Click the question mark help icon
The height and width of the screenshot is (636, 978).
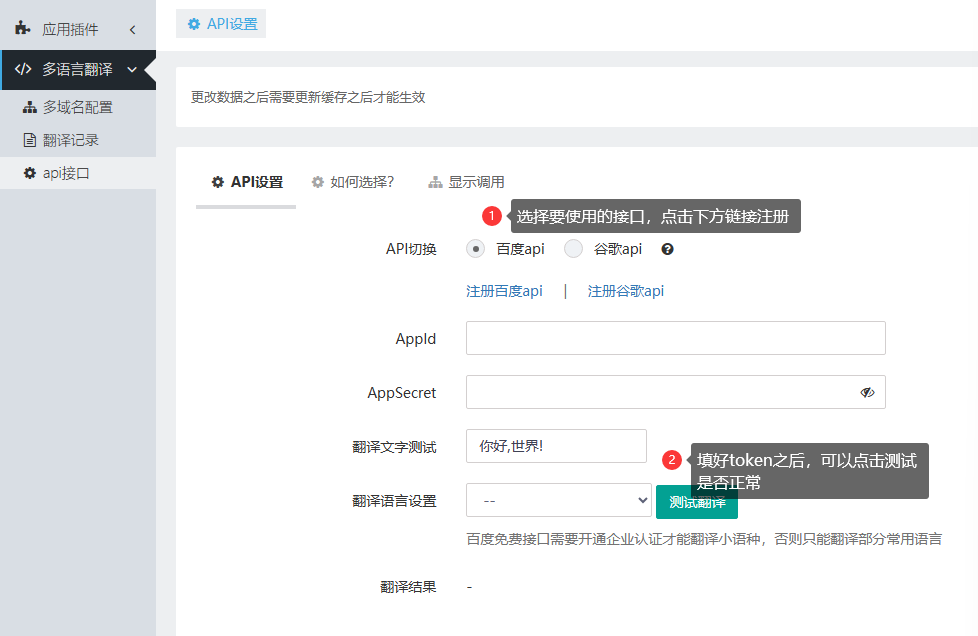[x=667, y=249]
